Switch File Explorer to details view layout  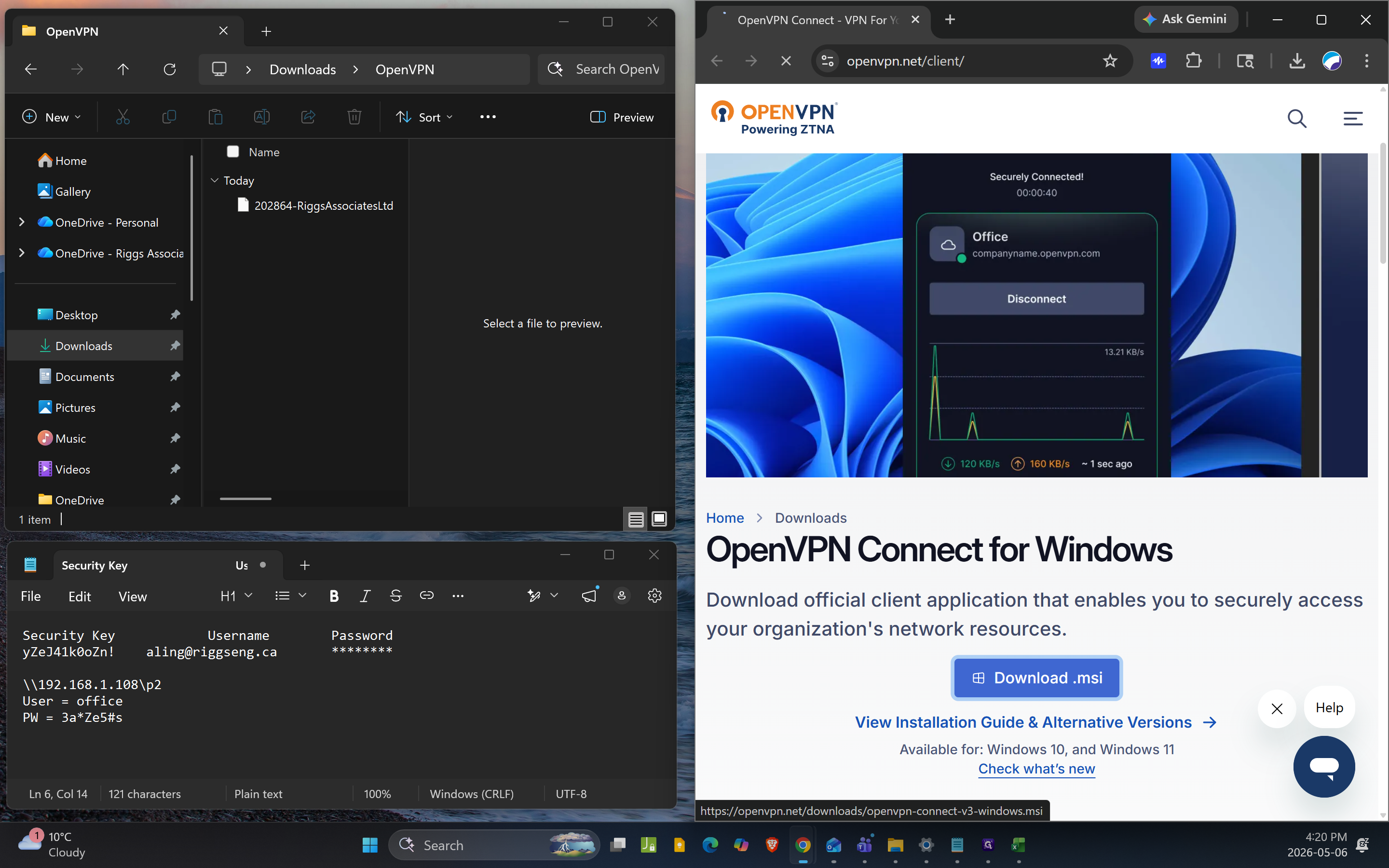click(636, 519)
